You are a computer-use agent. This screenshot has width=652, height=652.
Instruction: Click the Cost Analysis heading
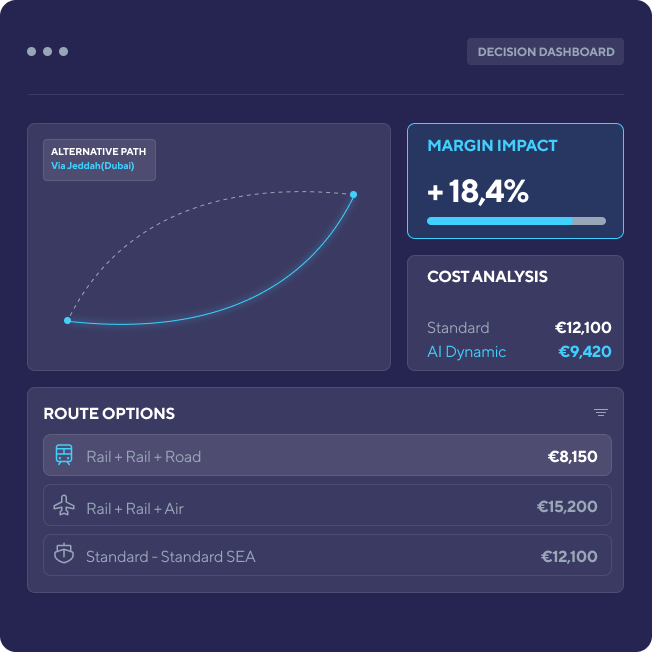487,277
